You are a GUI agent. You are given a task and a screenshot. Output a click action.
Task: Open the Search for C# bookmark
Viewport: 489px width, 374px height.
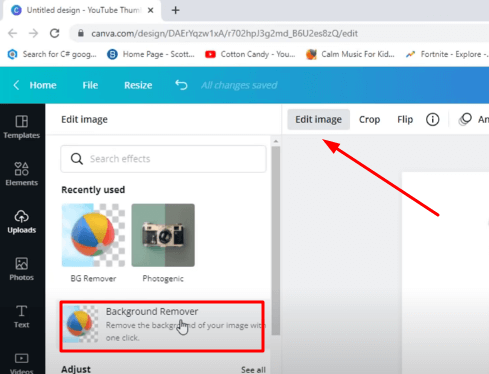(52, 54)
